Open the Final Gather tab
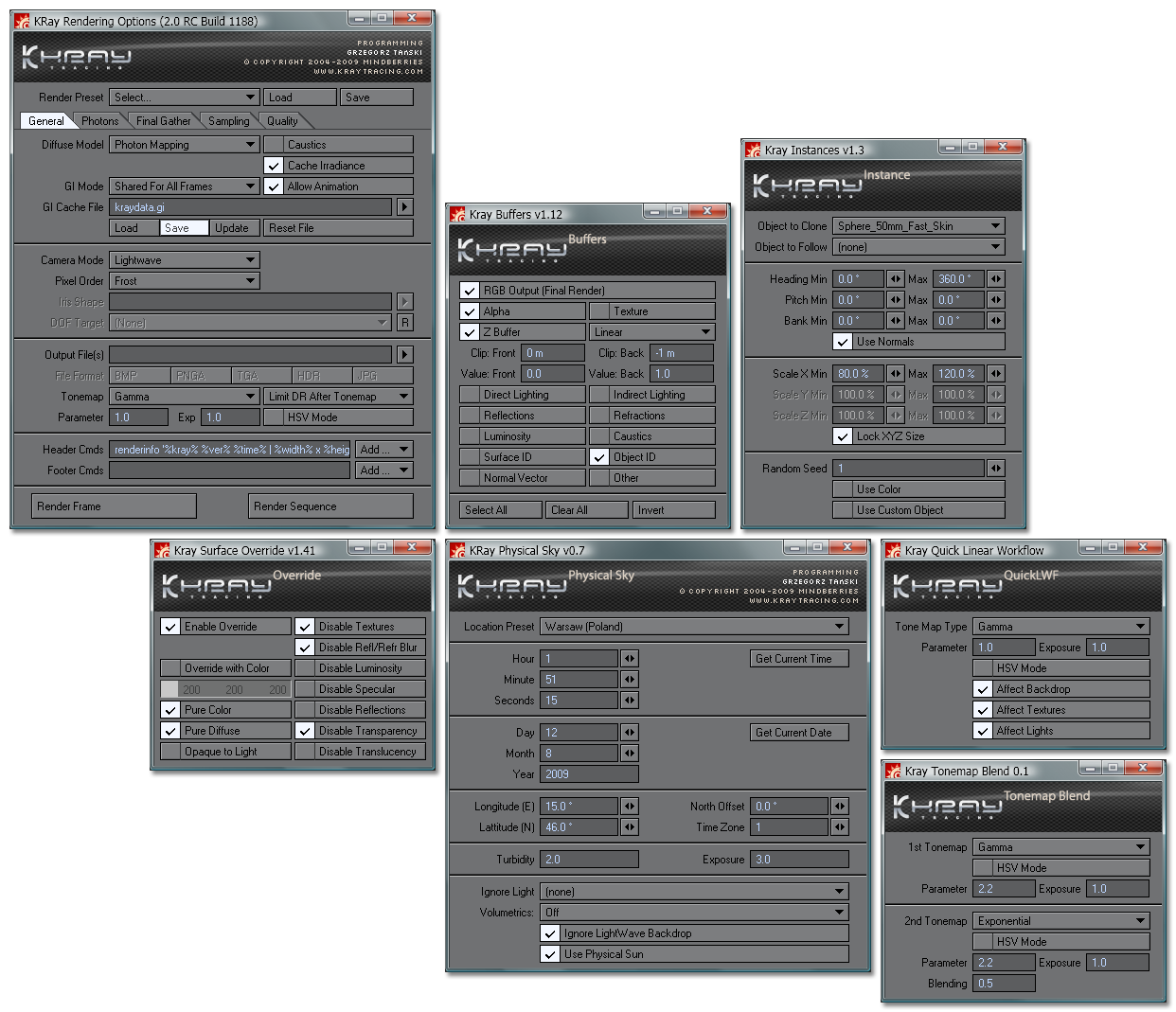 (x=163, y=121)
